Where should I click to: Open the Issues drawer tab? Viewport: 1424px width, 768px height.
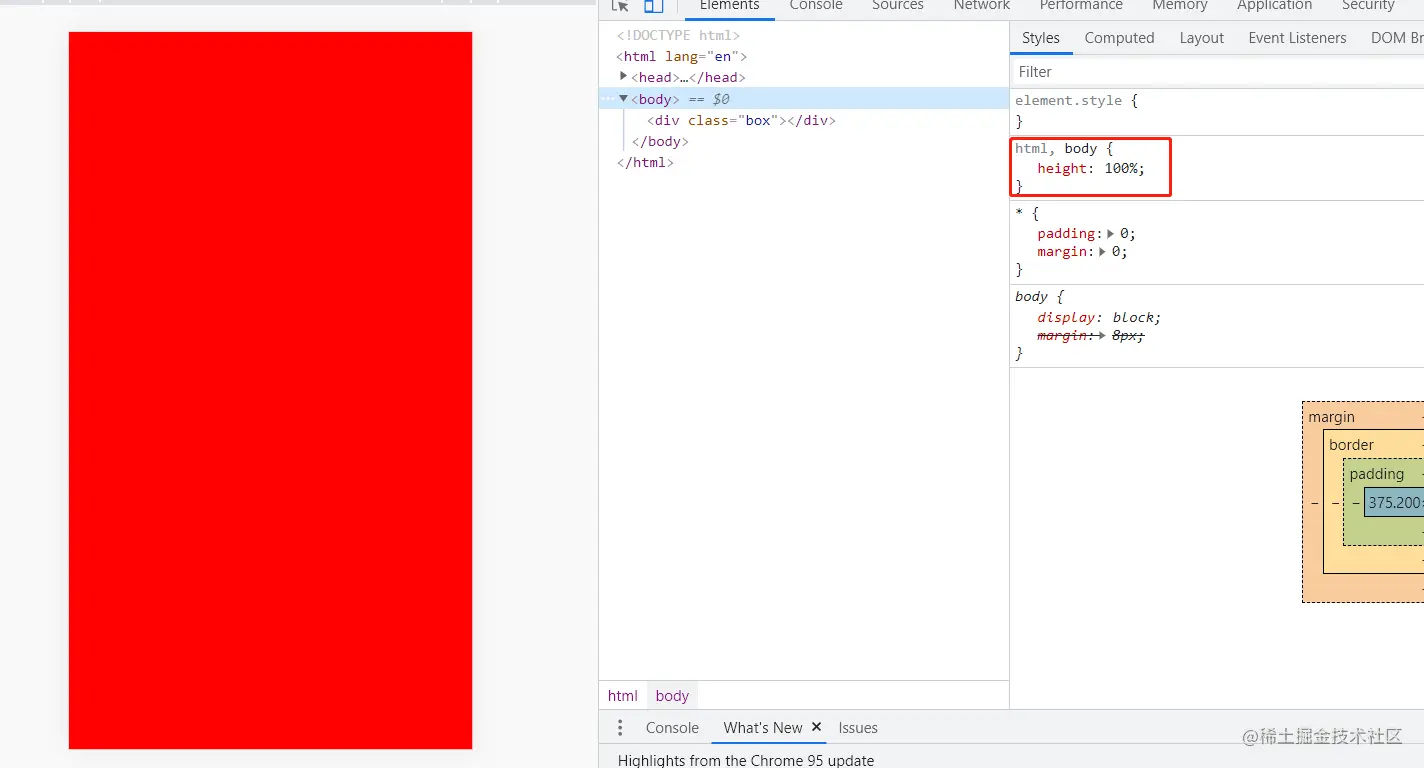pyautogui.click(x=858, y=728)
